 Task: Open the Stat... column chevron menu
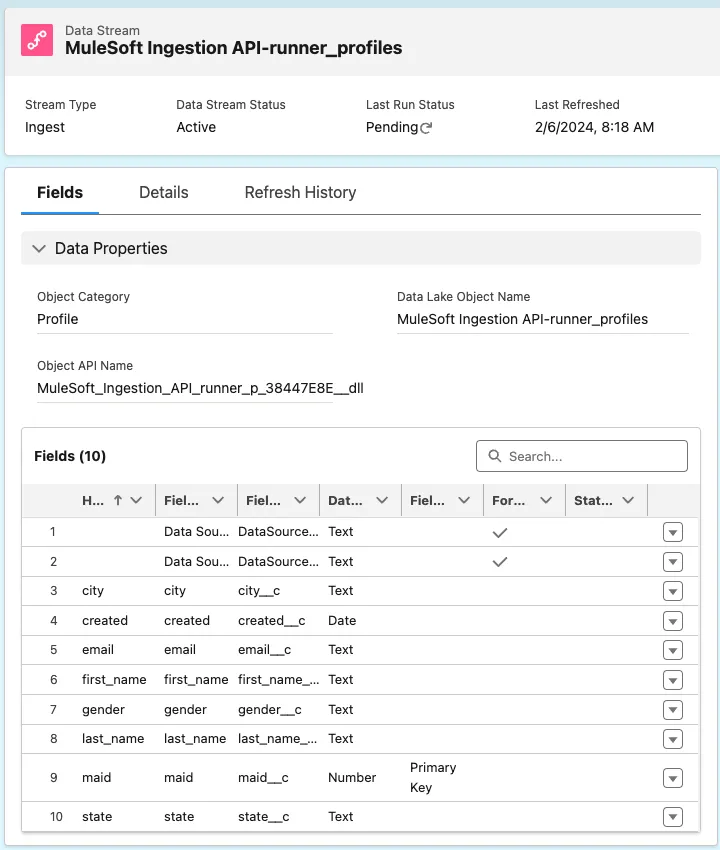click(x=628, y=500)
